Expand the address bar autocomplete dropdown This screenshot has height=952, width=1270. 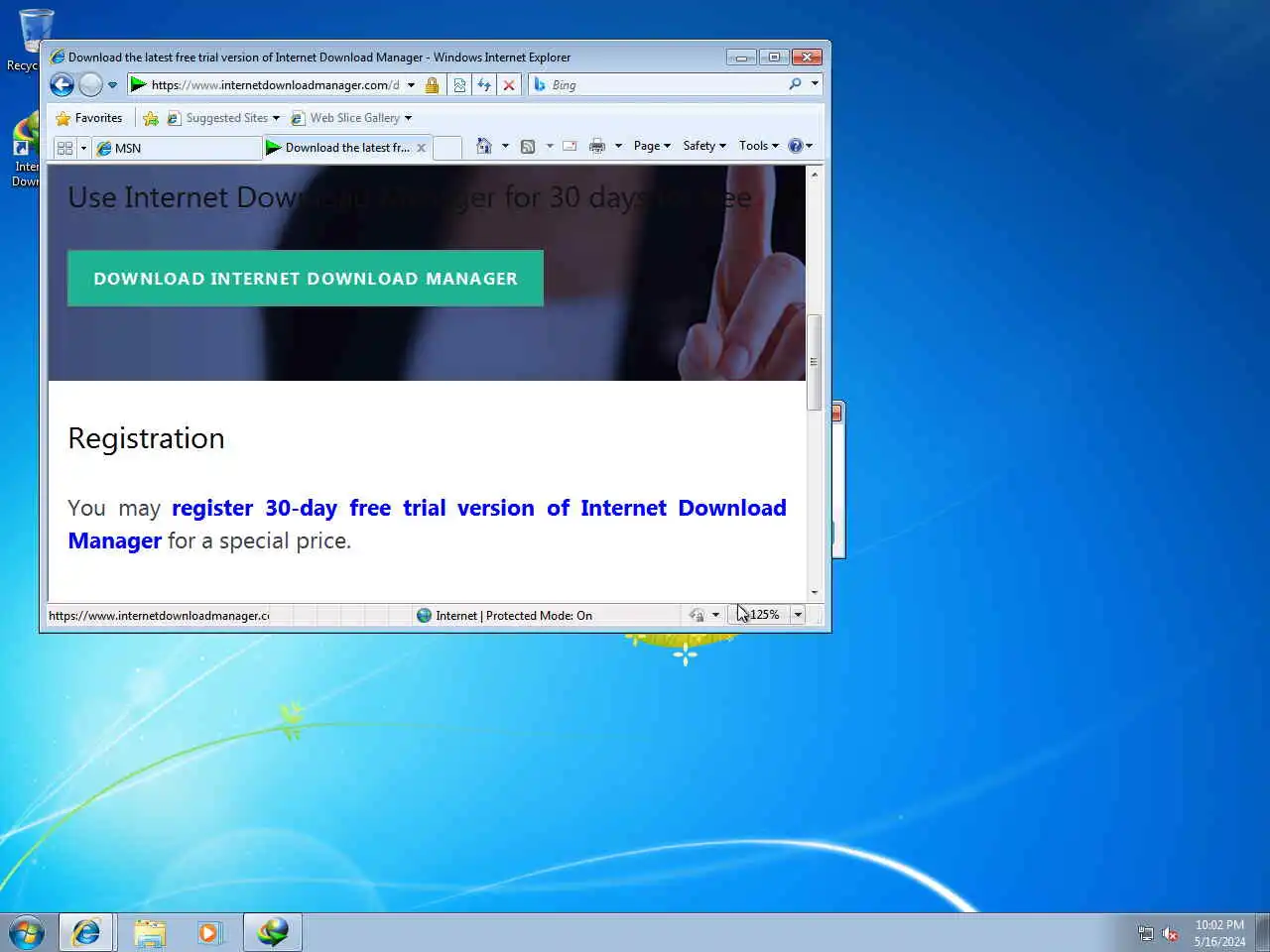(x=411, y=85)
